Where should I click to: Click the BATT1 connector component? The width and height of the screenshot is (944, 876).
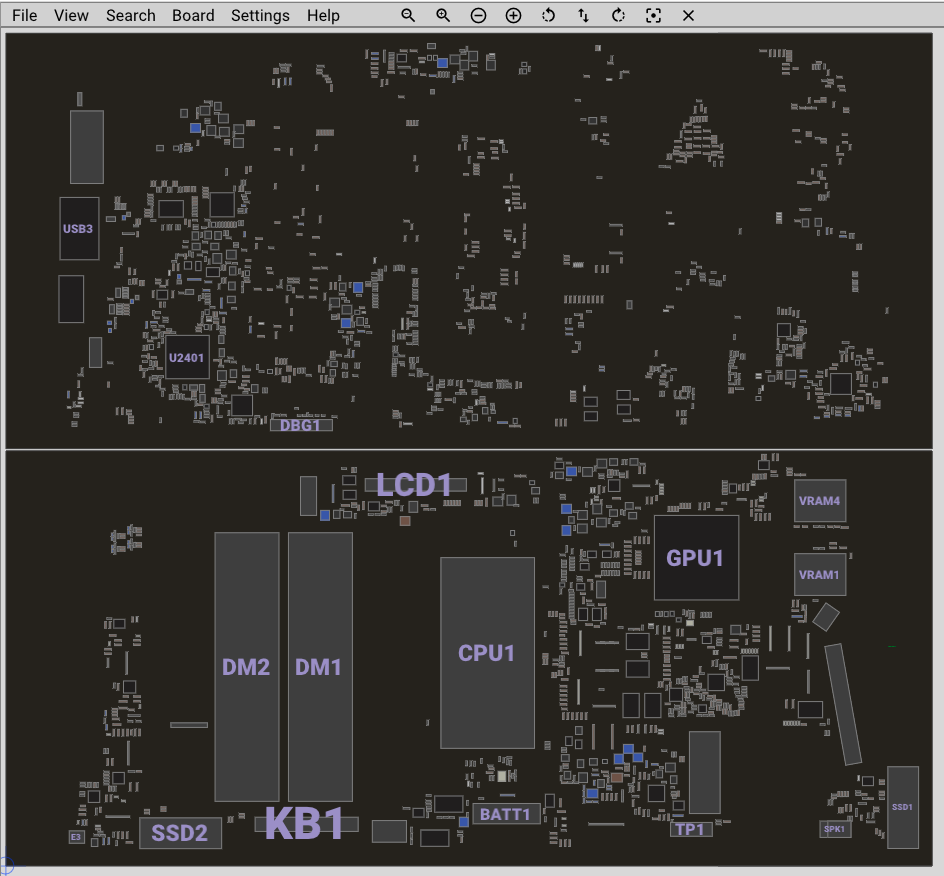[x=507, y=814]
